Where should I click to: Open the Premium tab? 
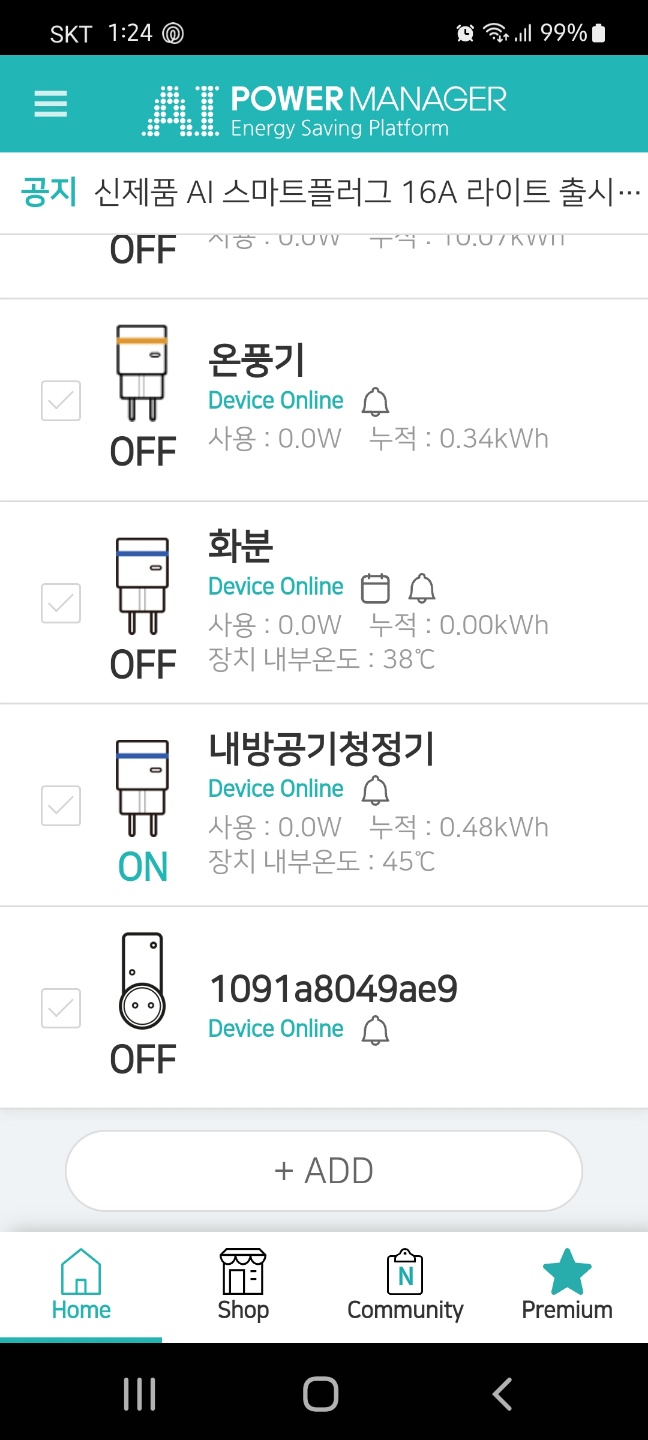click(x=567, y=1286)
